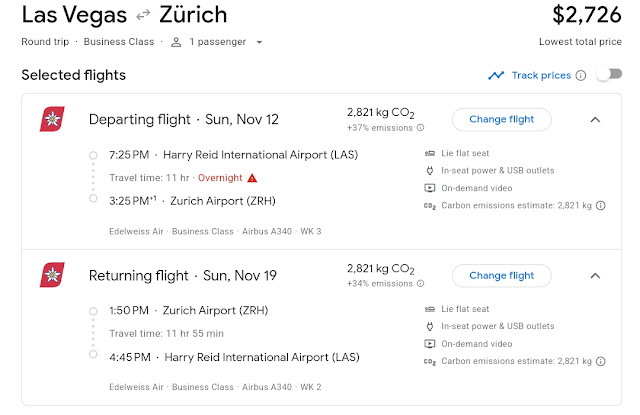Click the +34% emissions info icon

coord(420,284)
